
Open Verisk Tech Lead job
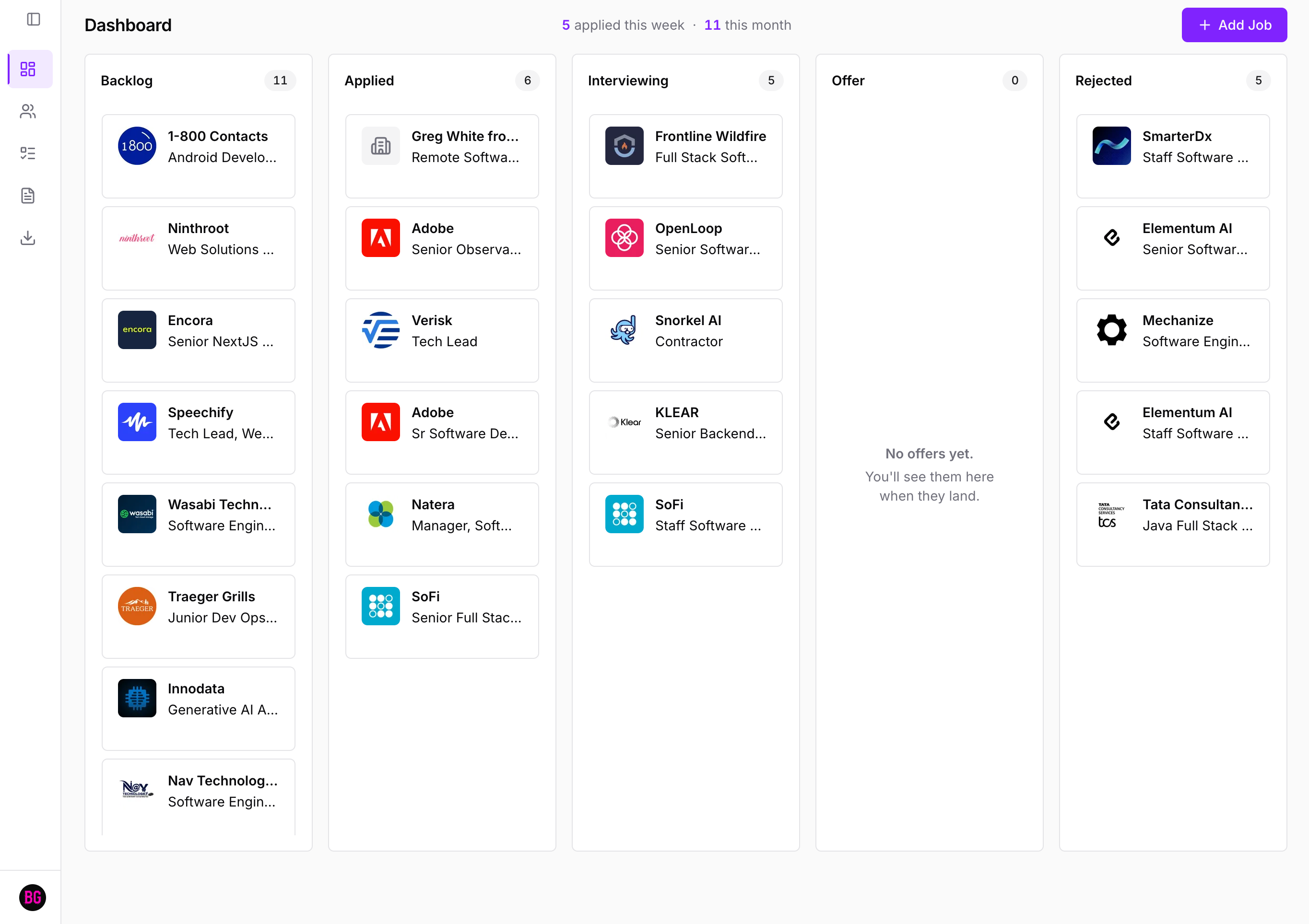coord(442,340)
